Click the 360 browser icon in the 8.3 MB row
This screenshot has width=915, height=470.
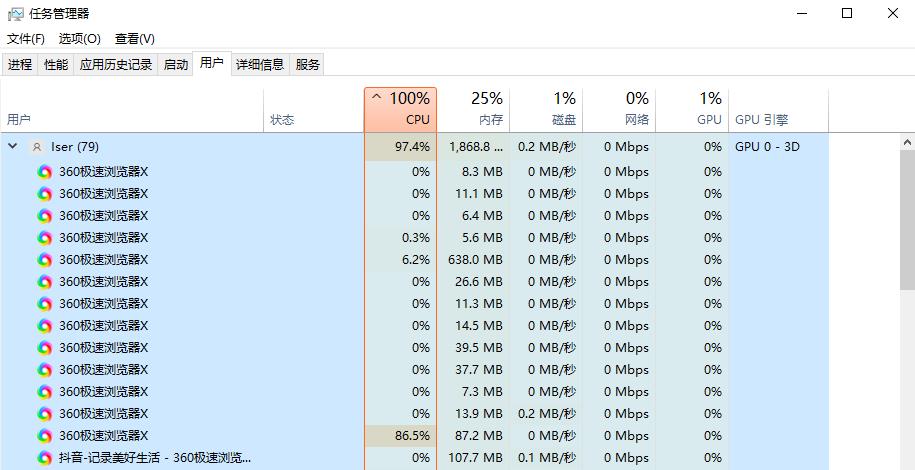pyautogui.click(x=44, y=172)
